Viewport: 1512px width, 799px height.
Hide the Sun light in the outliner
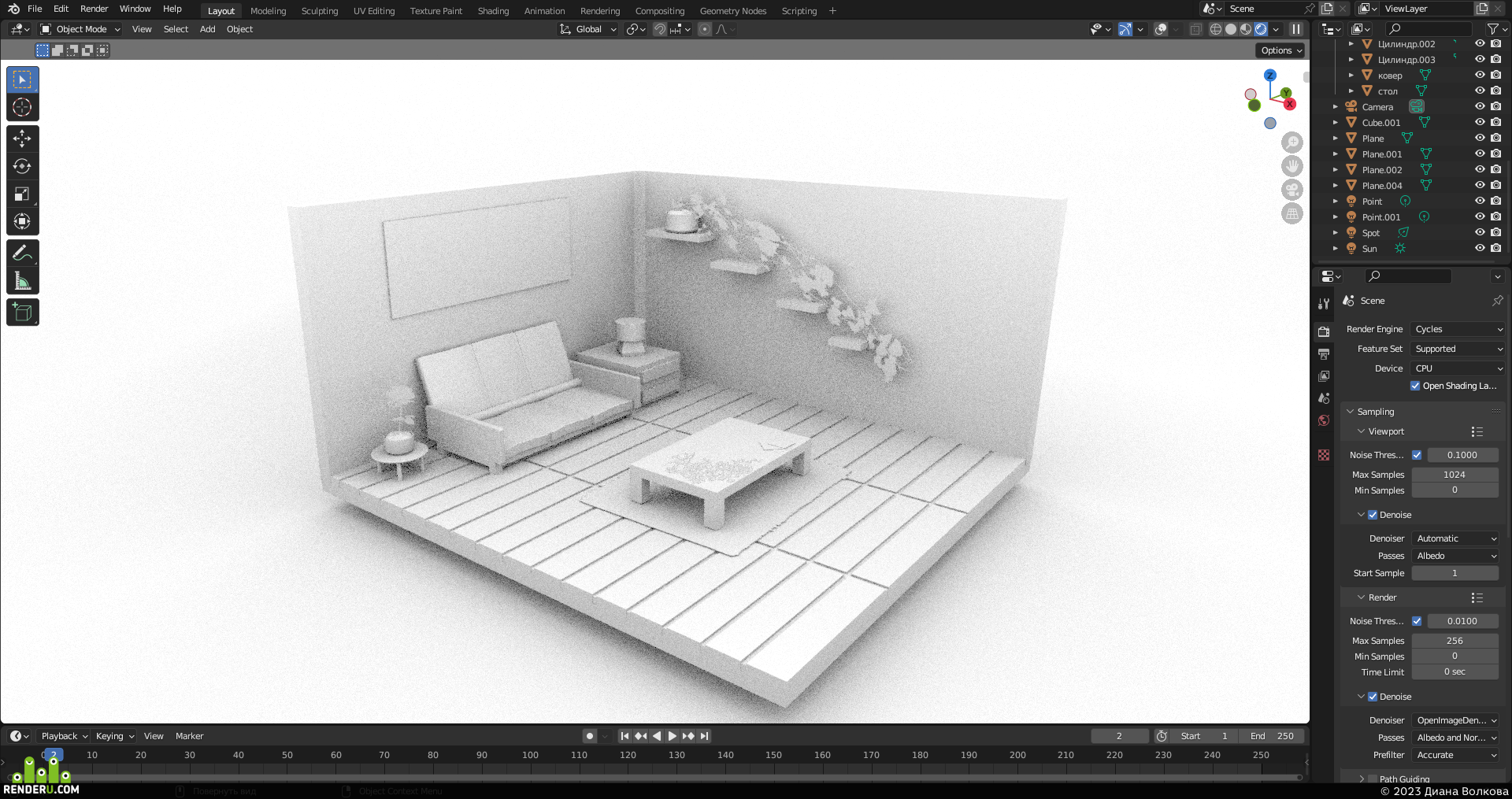pos(1480,248)
